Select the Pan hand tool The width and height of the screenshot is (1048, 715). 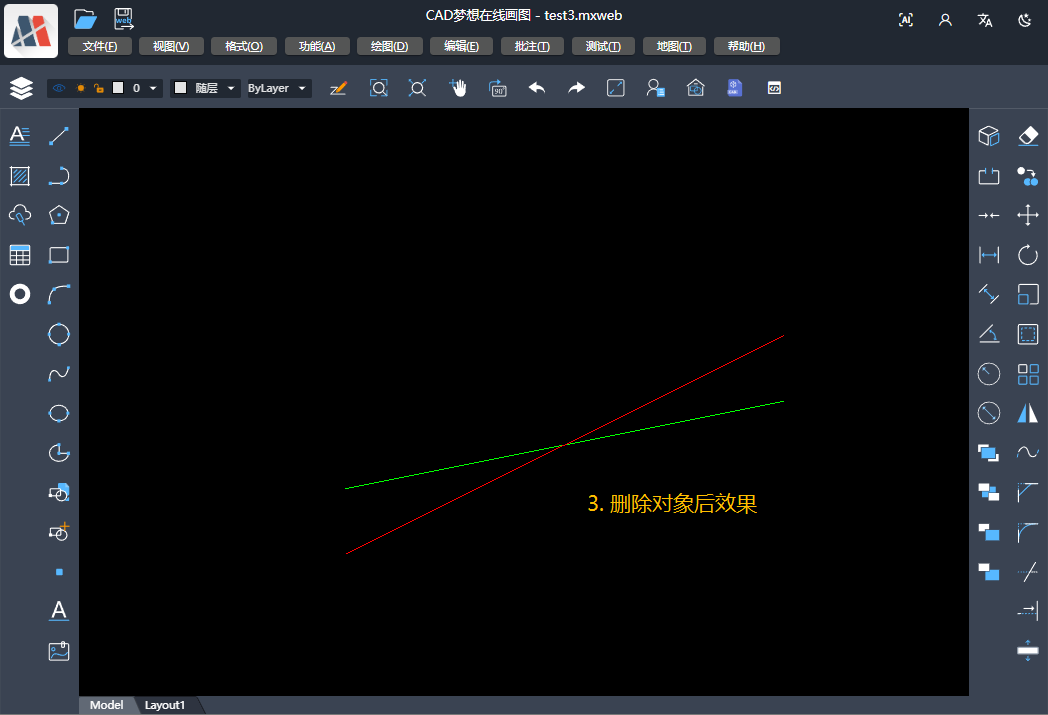[458, 88]
